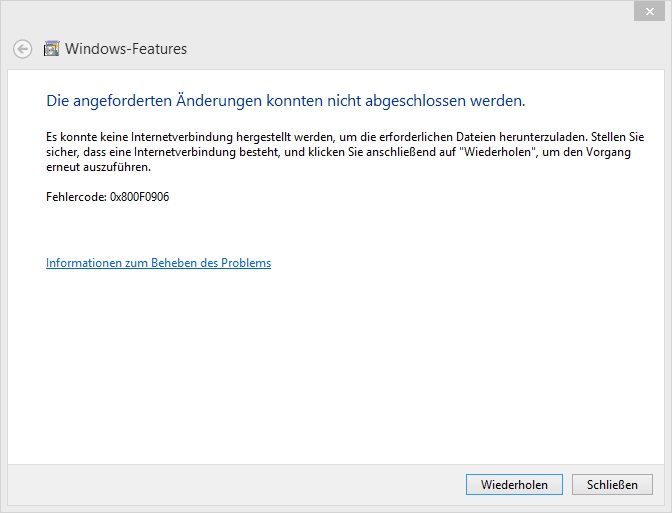The image size is (672, 513).
Task: Click "sicher, dass eine" in the message
Action: point(88,152)
